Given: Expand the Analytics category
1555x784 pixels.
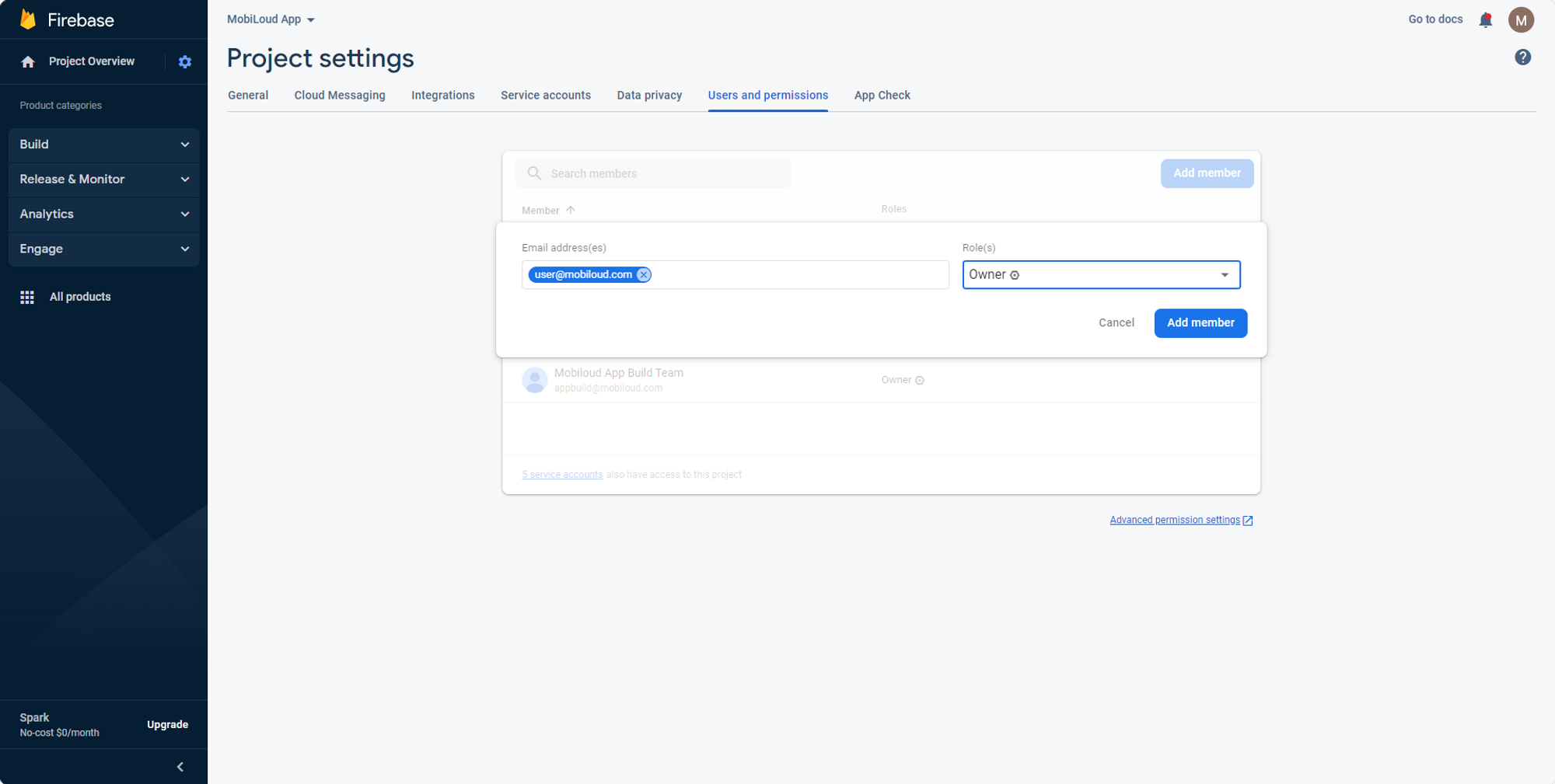Looking at the screenshot, I should pyautogui.click(x=104, y=214).
